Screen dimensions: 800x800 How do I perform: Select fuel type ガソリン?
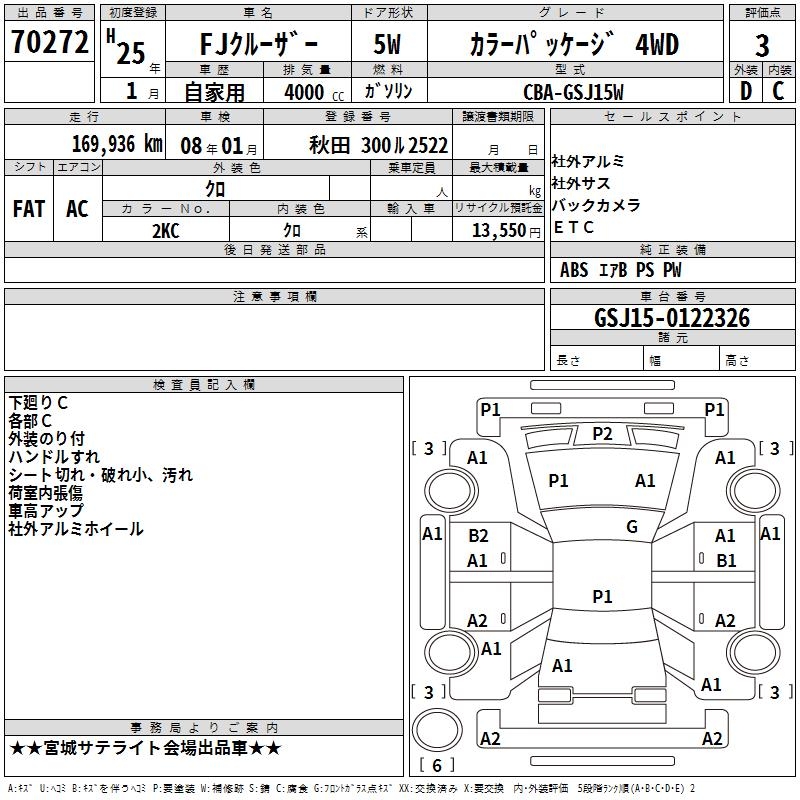388,91
